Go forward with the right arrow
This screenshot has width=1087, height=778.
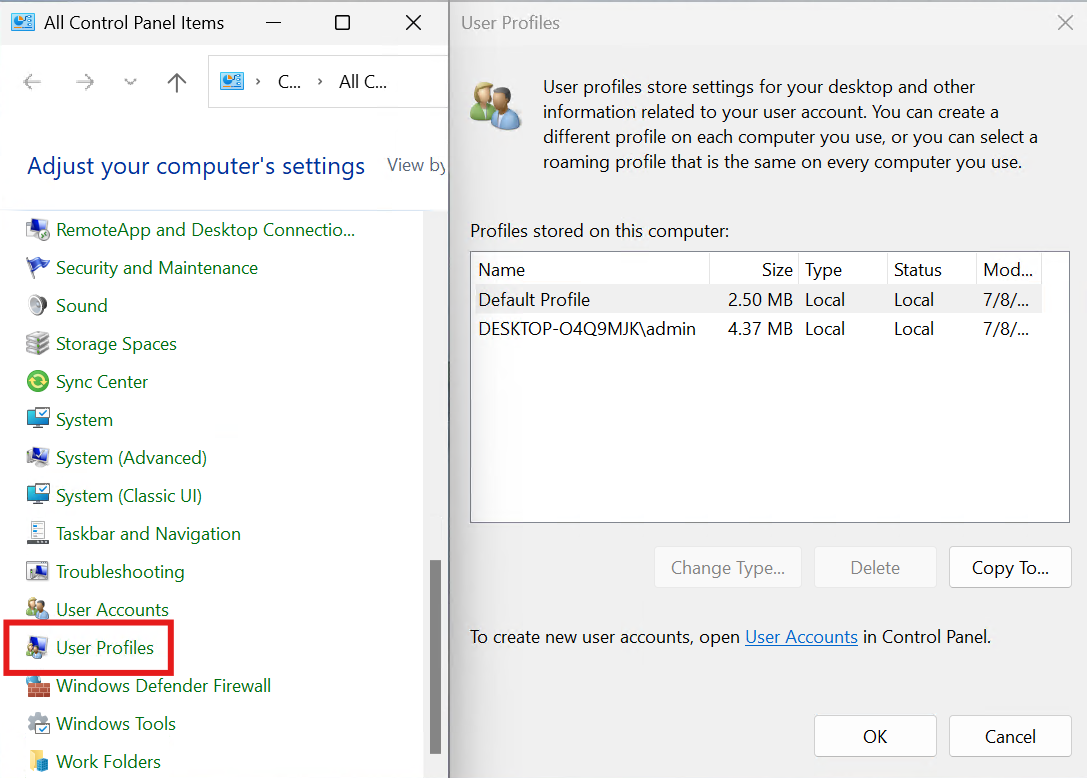pyautogui.click(x=85, y=82)
